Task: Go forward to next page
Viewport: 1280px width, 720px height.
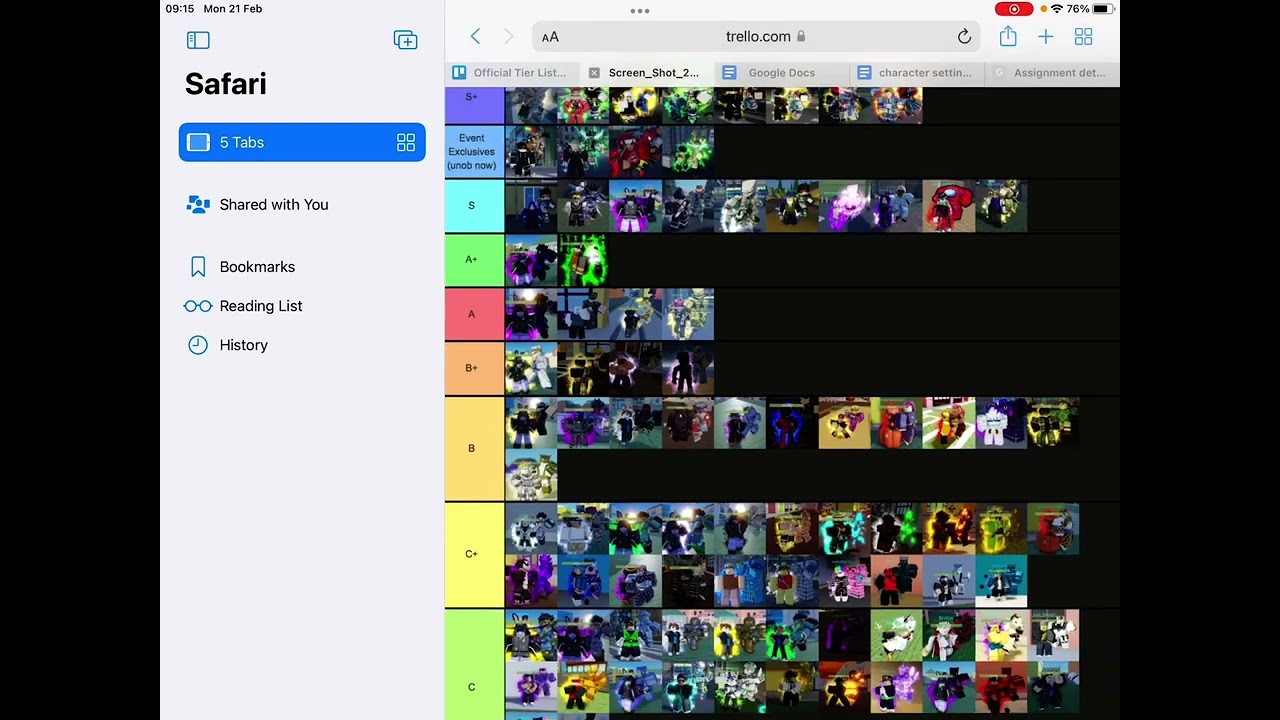Action: pos(508,37)
